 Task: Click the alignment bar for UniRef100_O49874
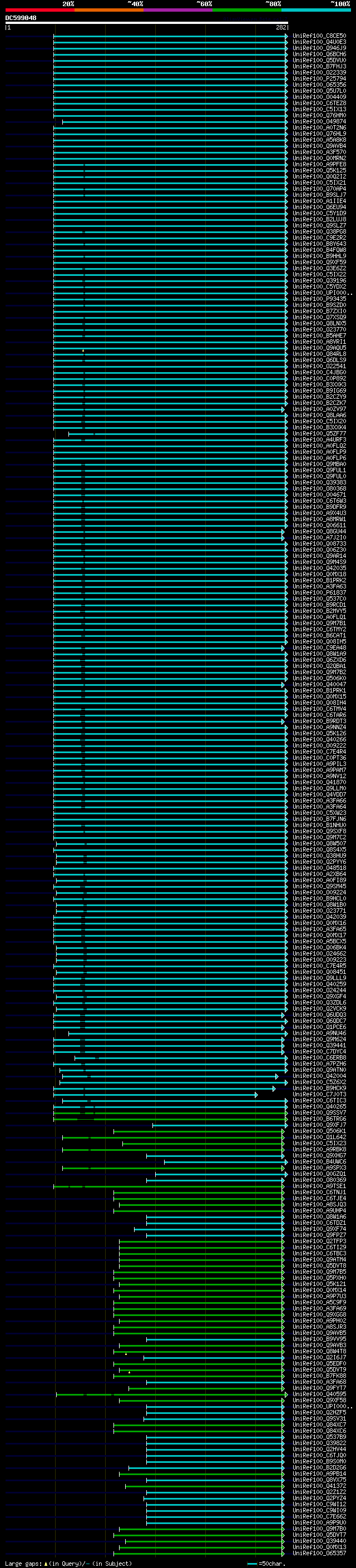pyautogui.click(x=175, y=122)
